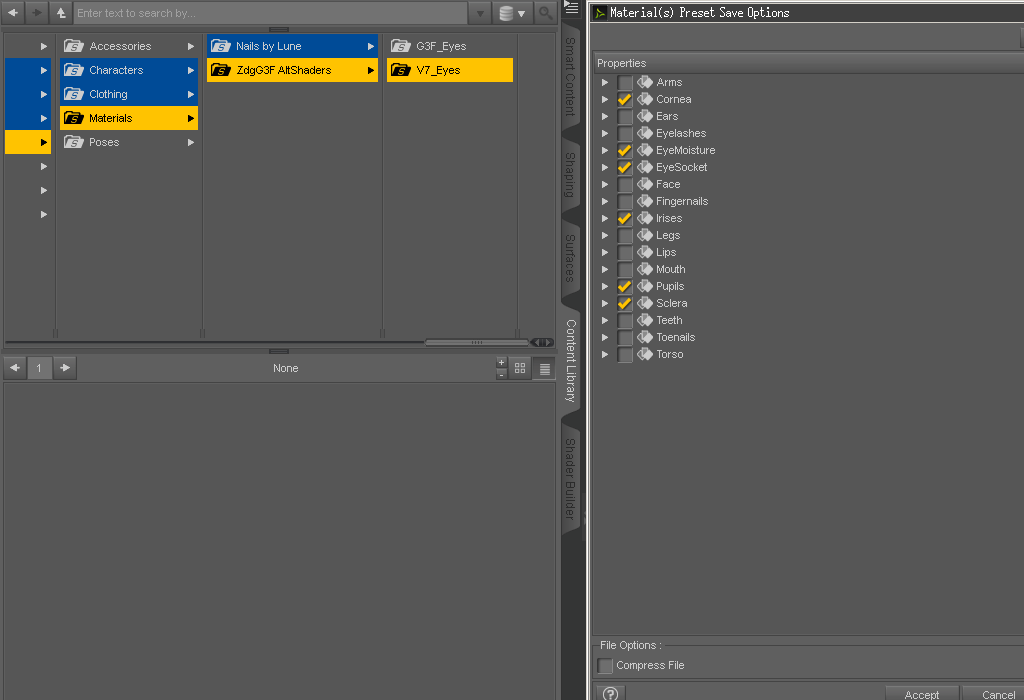Increase thumbnail size with plus button
Viewport: 1024px width, 700px height.
(502, 362)
